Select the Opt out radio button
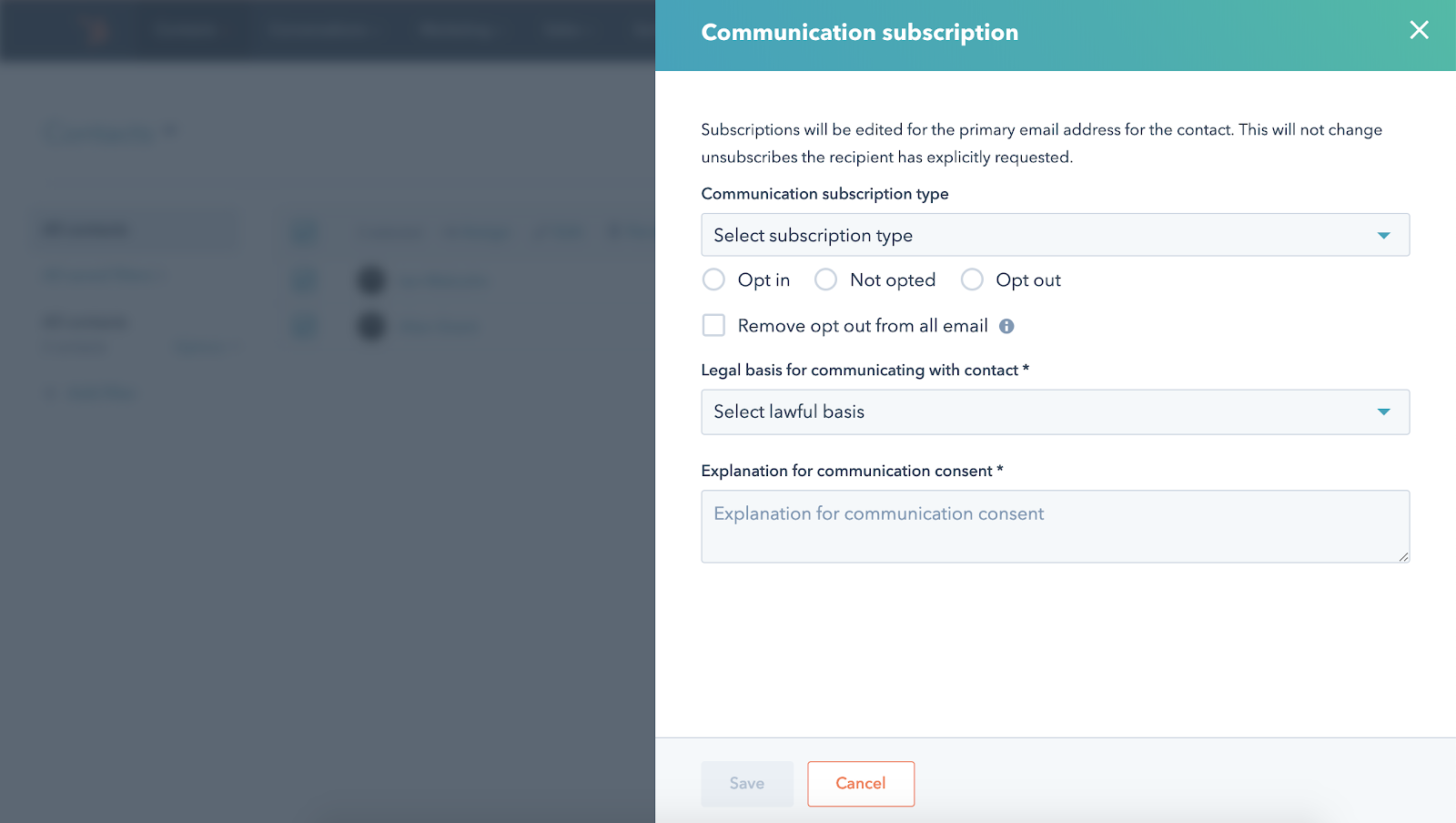This screenshot has width=1456, height=823. pos(972,279)
